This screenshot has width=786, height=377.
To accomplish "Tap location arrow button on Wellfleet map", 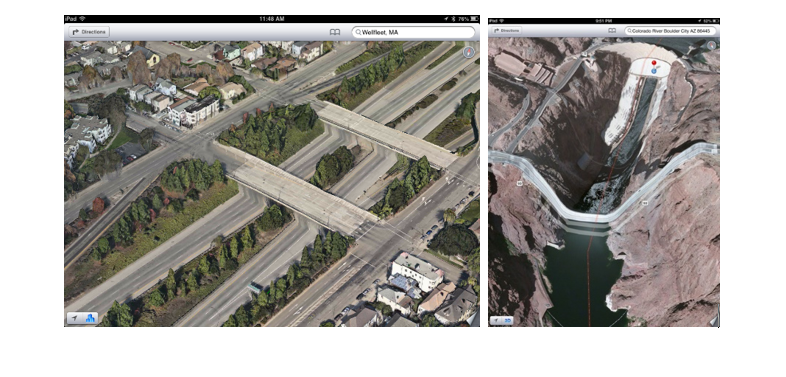I will [x=75, y=318].
